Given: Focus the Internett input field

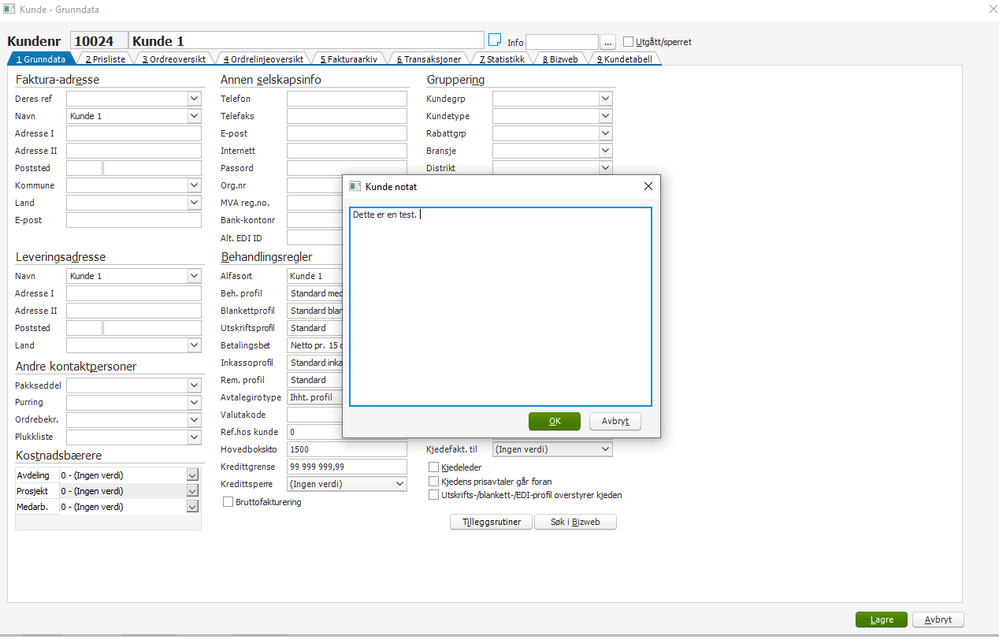Looking at the screenshot, I should (347, 150).
